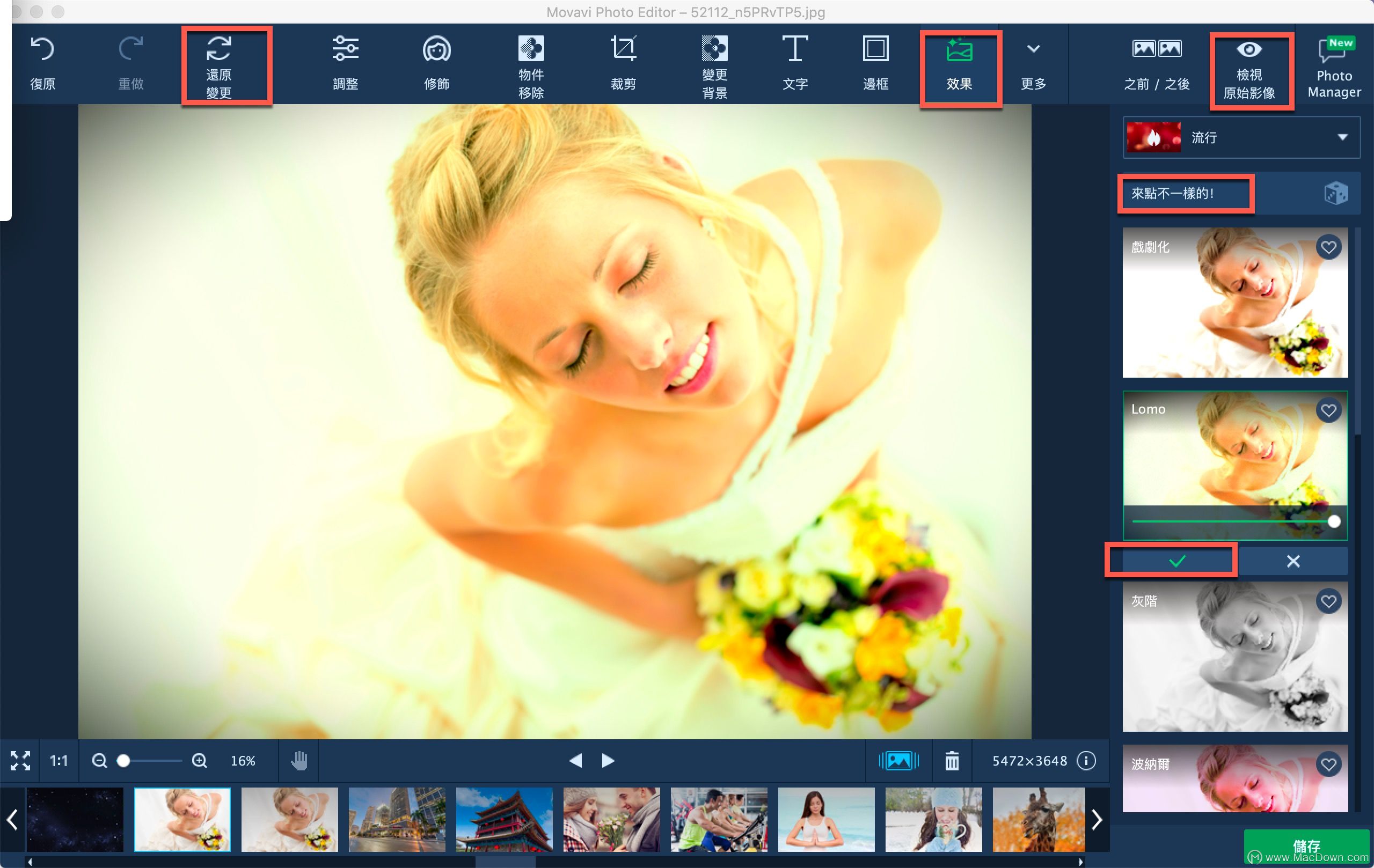Select the city skyline thumbnail
Screen dimensions: 1374x868
pos(397,820)
